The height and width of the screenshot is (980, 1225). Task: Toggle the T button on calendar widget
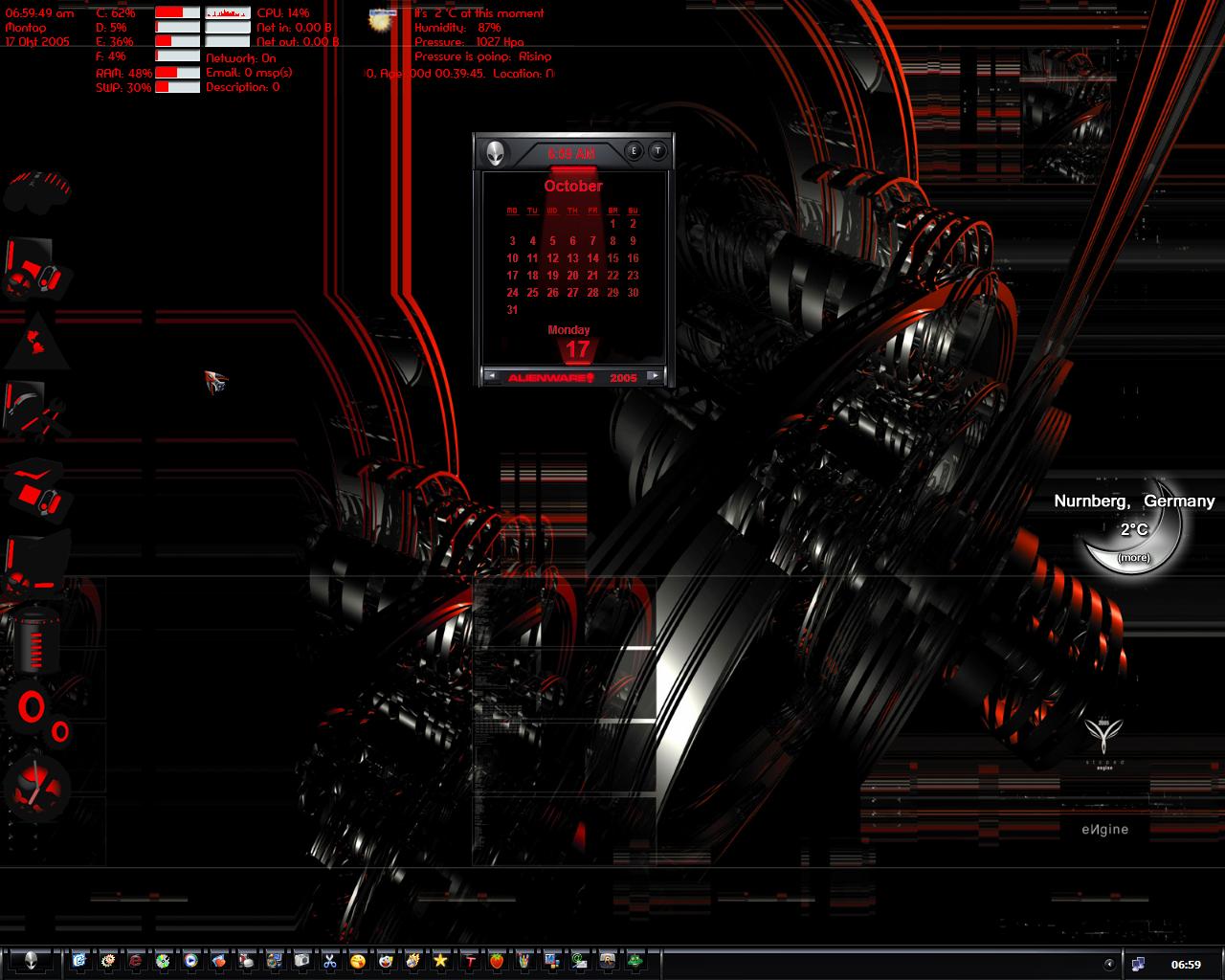pos(657,151)
